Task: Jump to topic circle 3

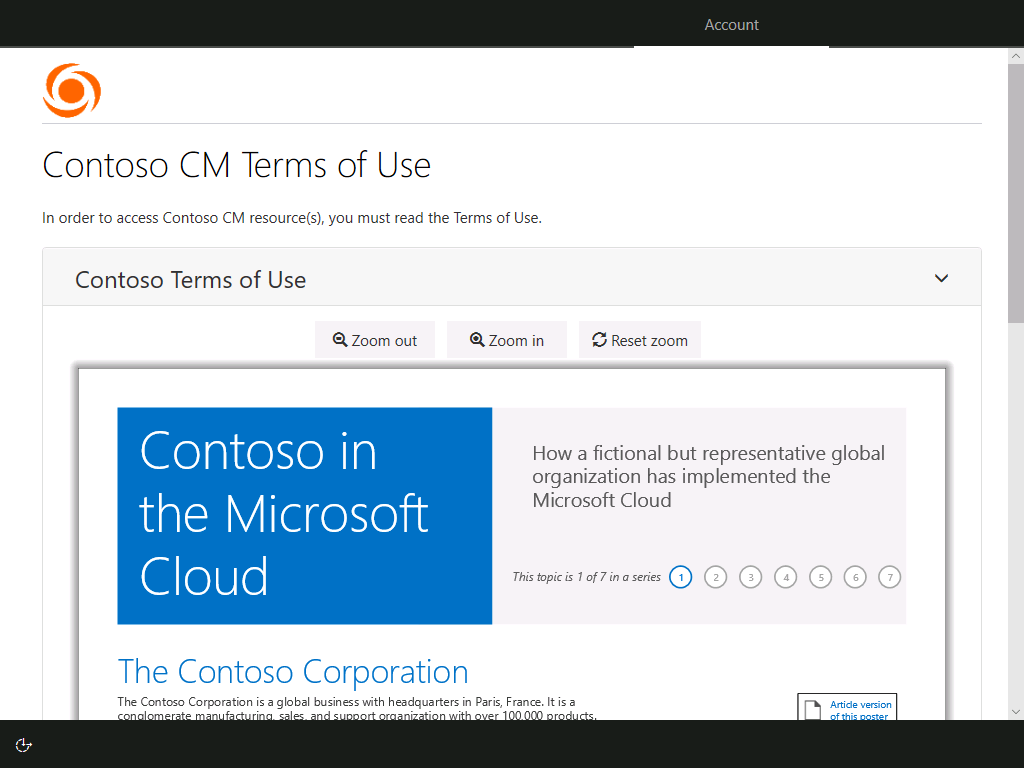Action: pos(750,577)
